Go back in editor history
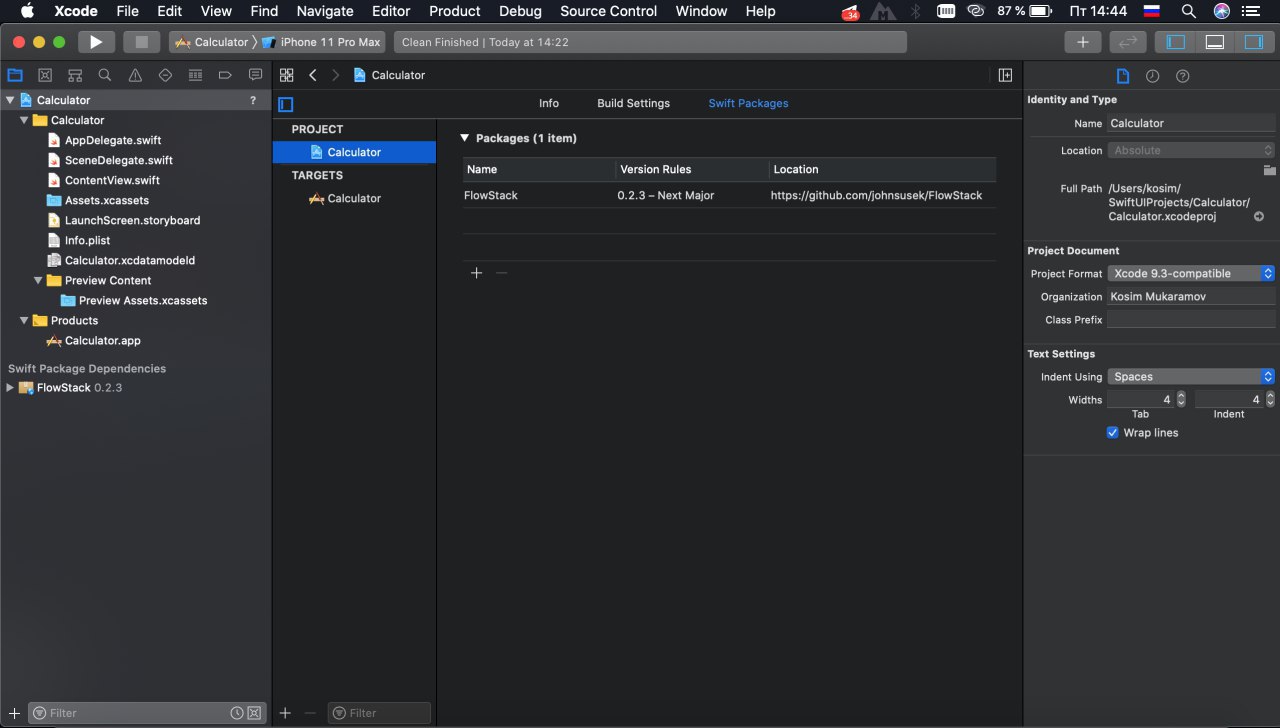 click(x=313, y=75)
